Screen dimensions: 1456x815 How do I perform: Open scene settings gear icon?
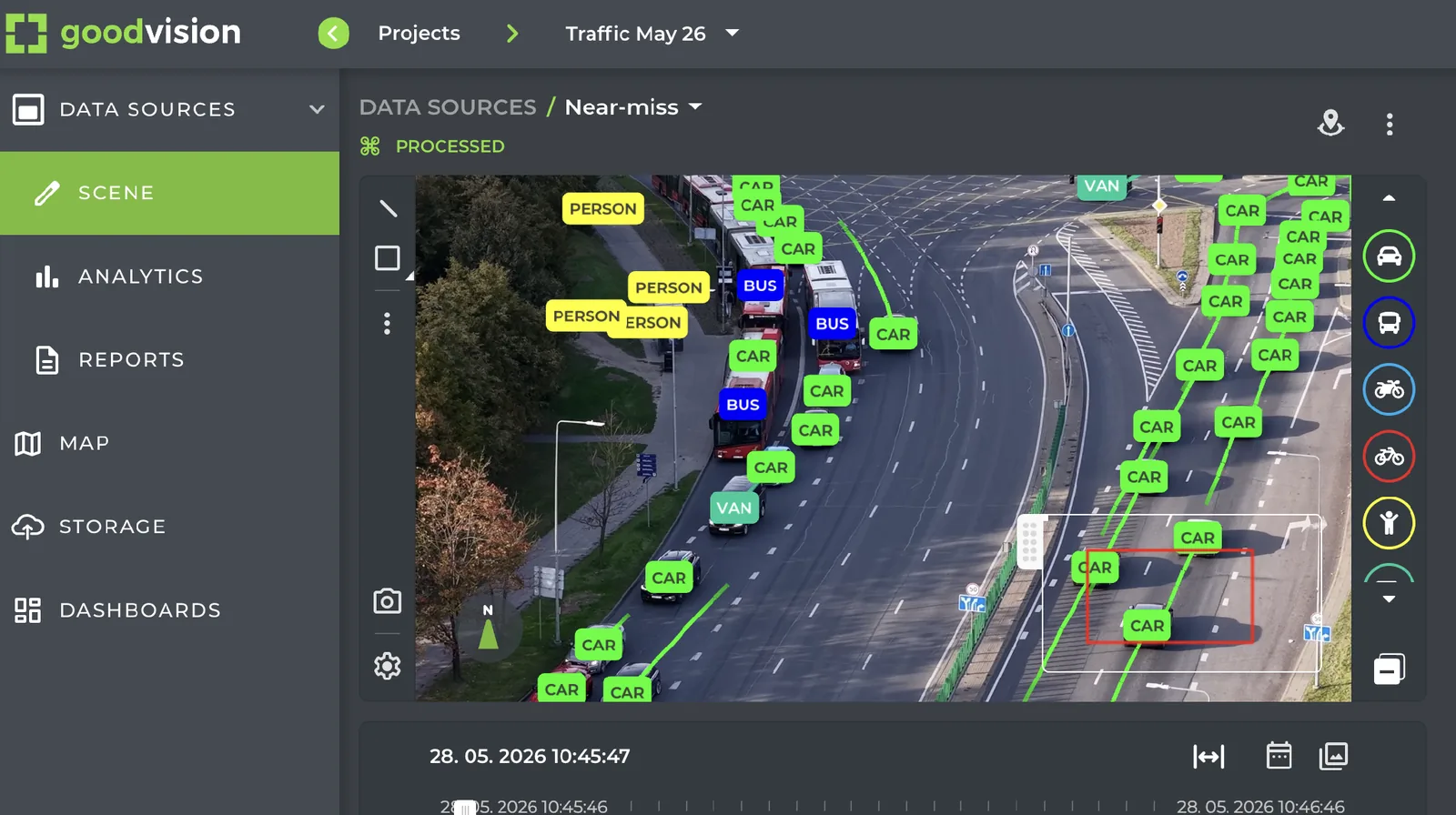click(x=388, y=666)
